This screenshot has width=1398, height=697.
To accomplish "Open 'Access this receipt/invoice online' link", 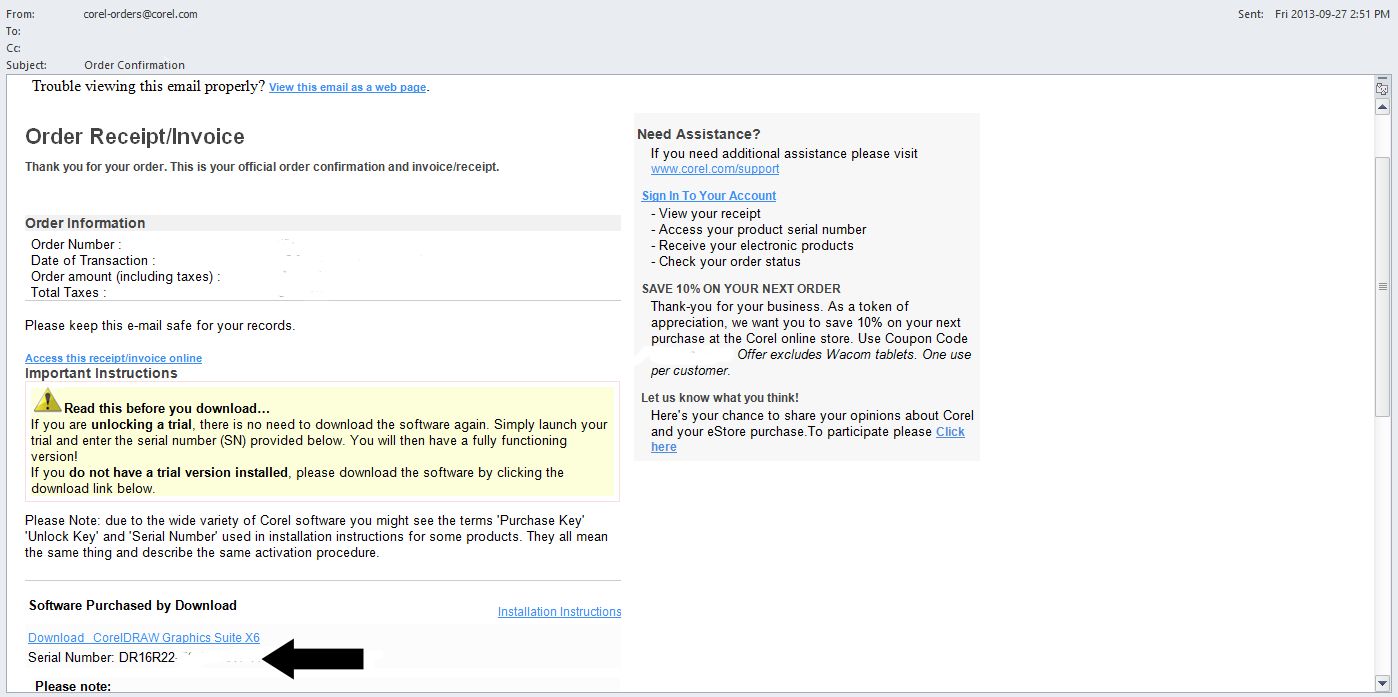I will point(113,358).
